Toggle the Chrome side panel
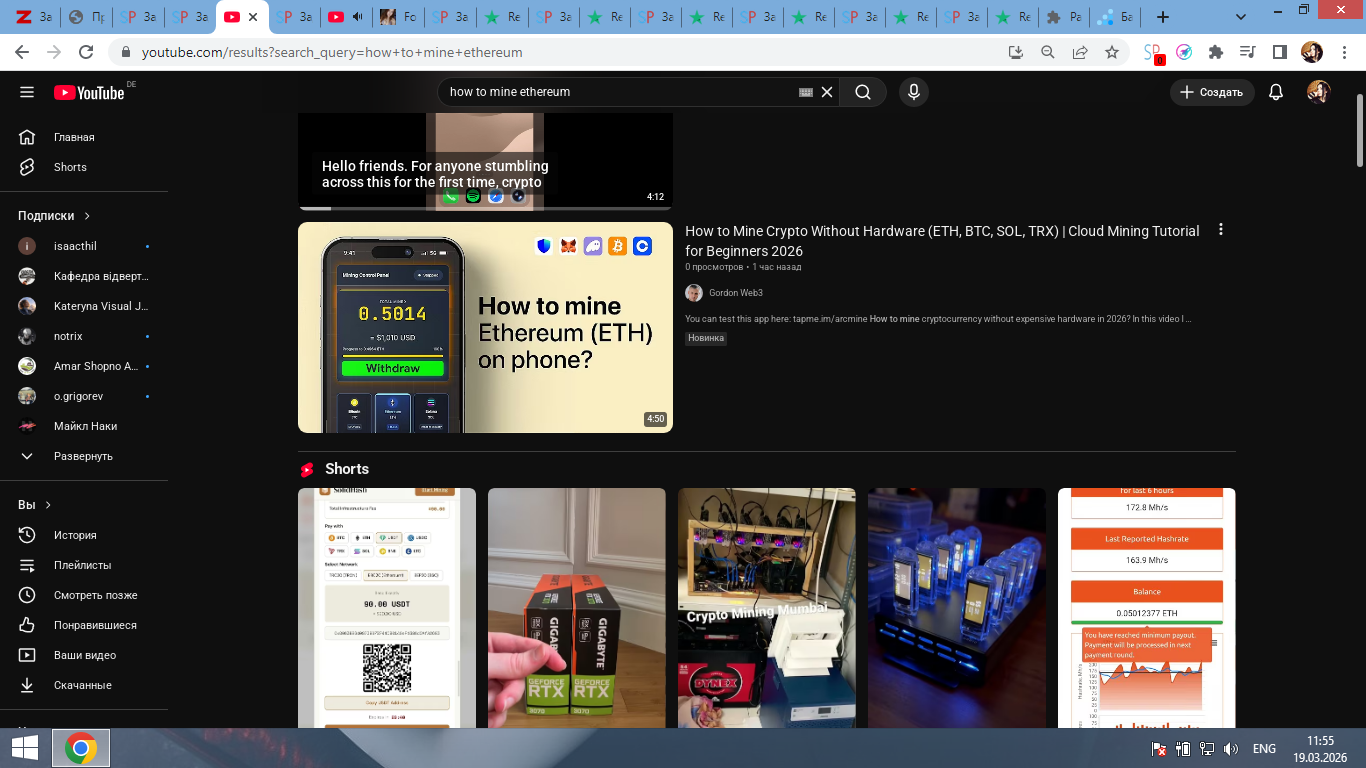 point(1279,52)
